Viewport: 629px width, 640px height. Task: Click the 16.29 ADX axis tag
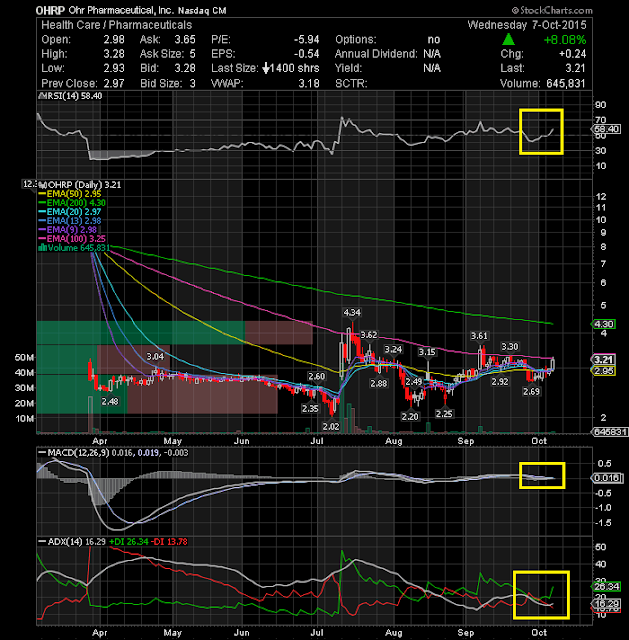(607, 603)
